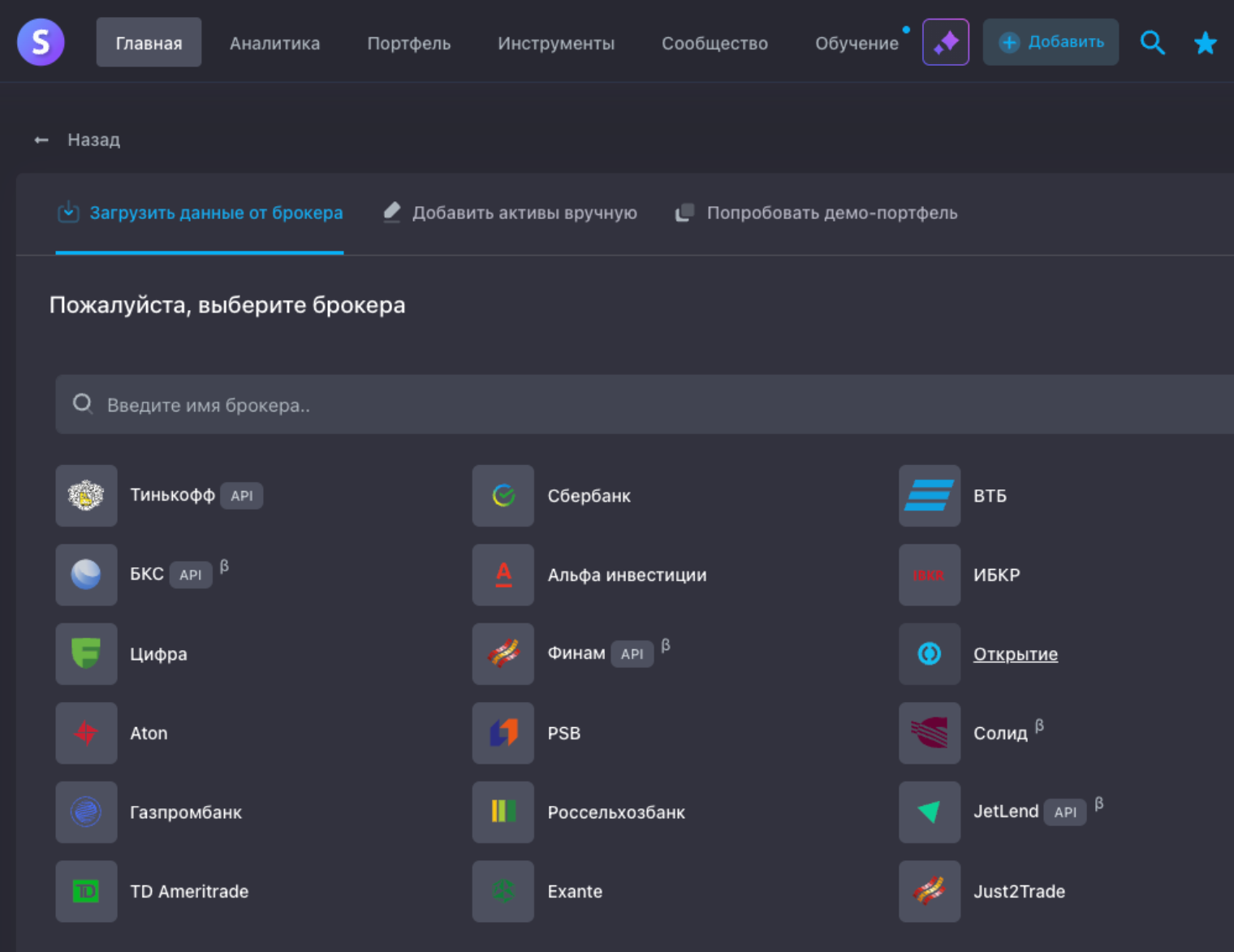Click API badge next to JetLend

point(1065,812)
